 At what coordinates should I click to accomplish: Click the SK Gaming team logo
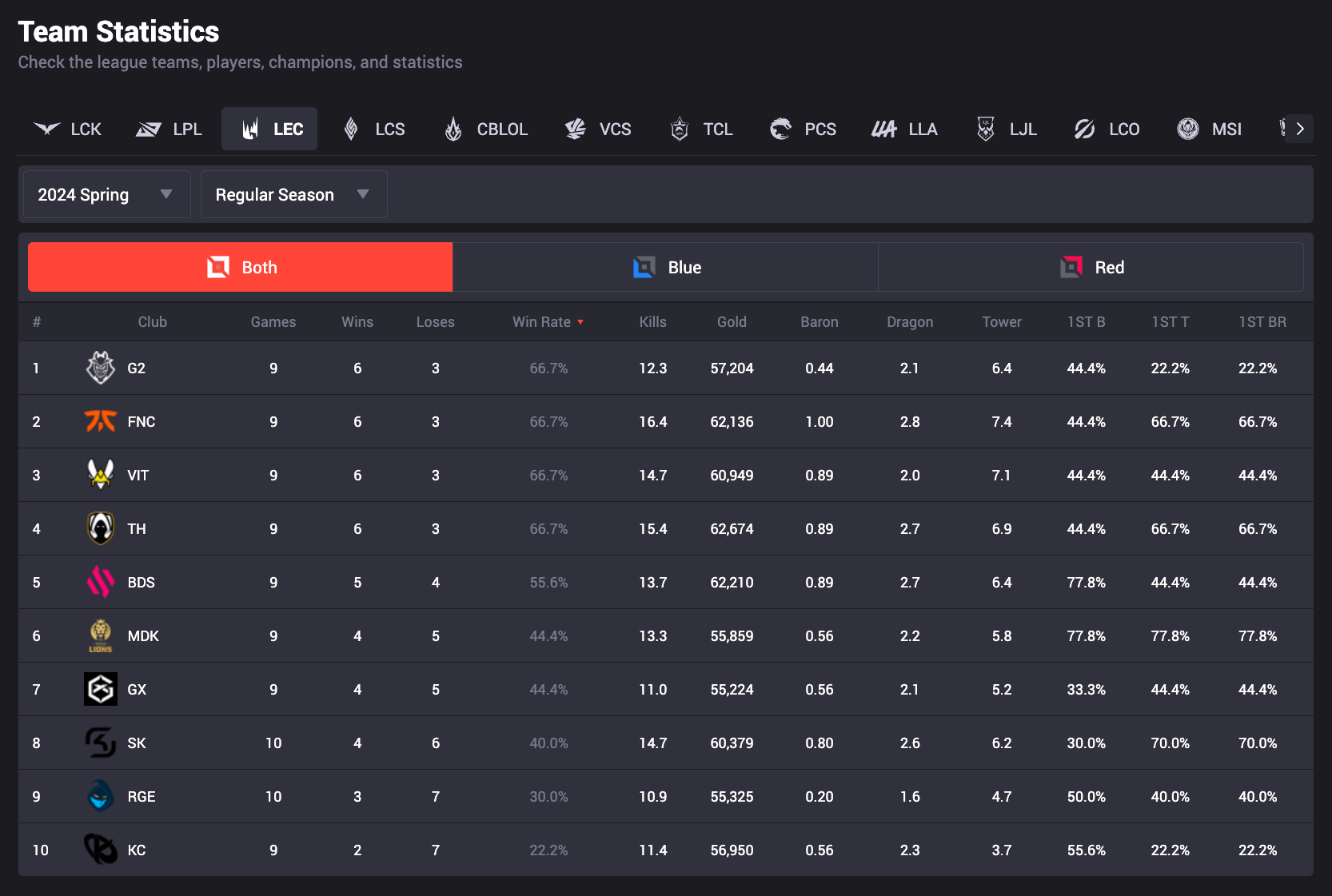(x=101, y=743)
